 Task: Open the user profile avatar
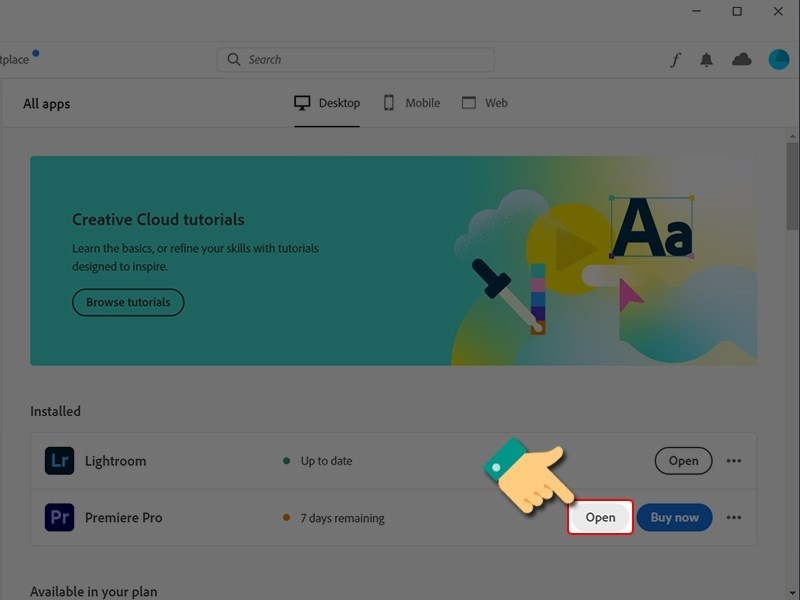pyautogui.click(x=778, y=60)
